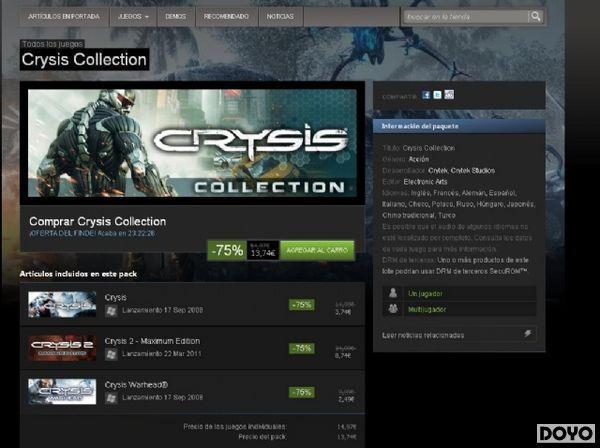The width and height of the screenshot is (600, 448).
Task: Click the news feed icon beside related news
Action: tap(528, 334)
